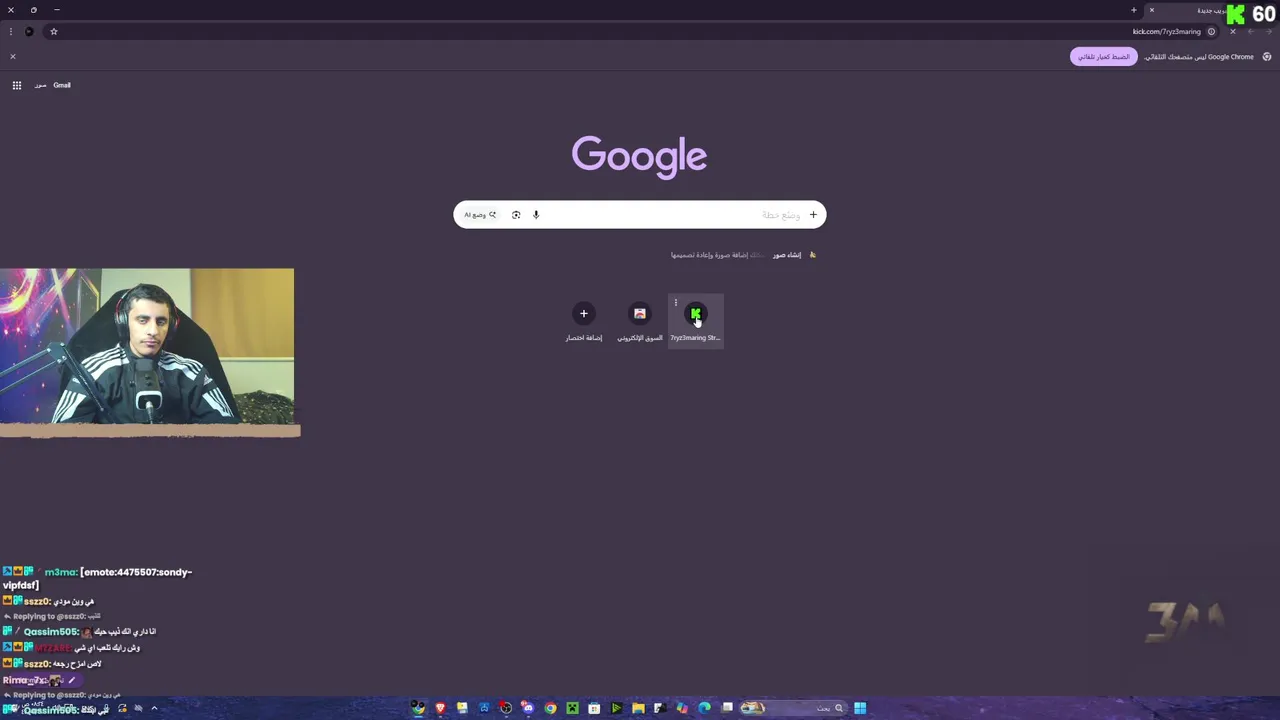This screenshot has height=720, width=1280.
Task: Open more actions for the Kick shortcut
Action: (x=676, y=303)
